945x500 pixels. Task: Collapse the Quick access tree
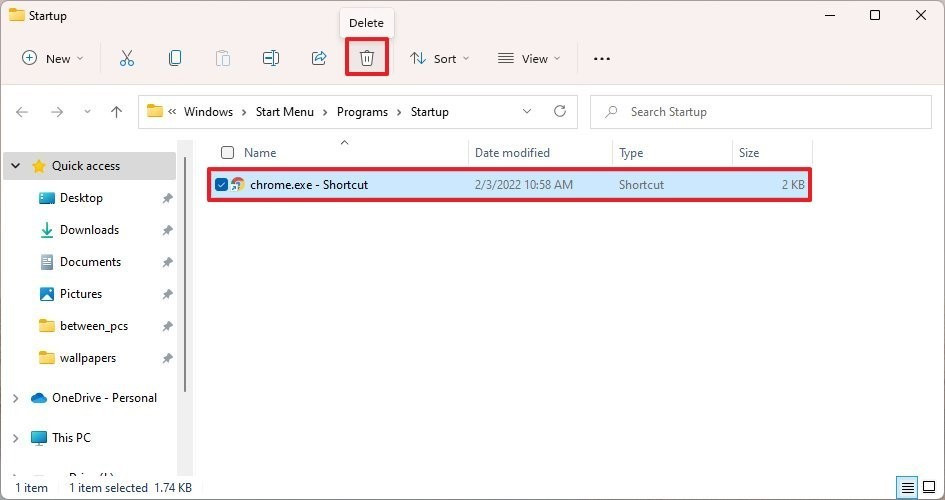pyautogui.click(x=16, y=166)
